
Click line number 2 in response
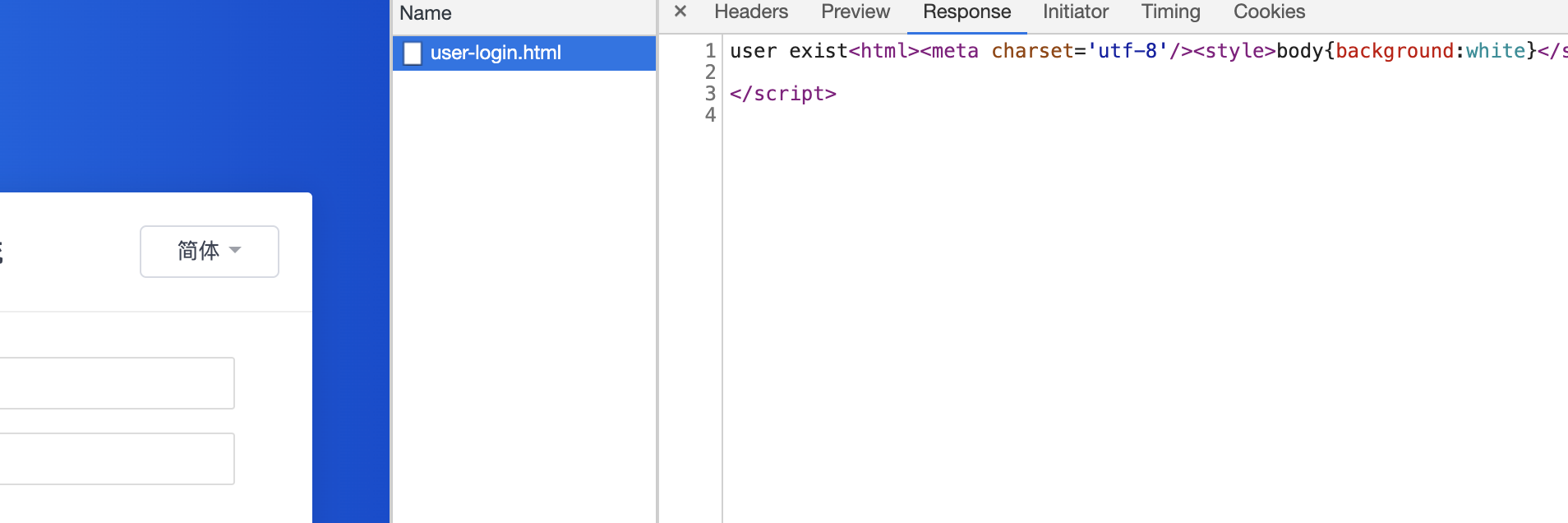[x=710, y=72]
